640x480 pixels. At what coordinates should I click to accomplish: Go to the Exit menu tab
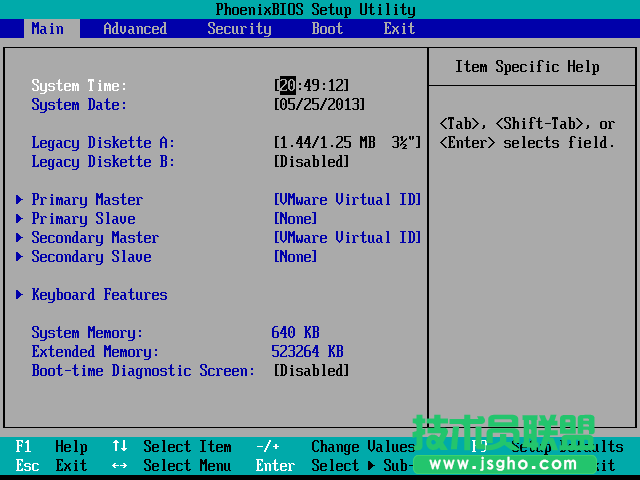coord(399,28)
